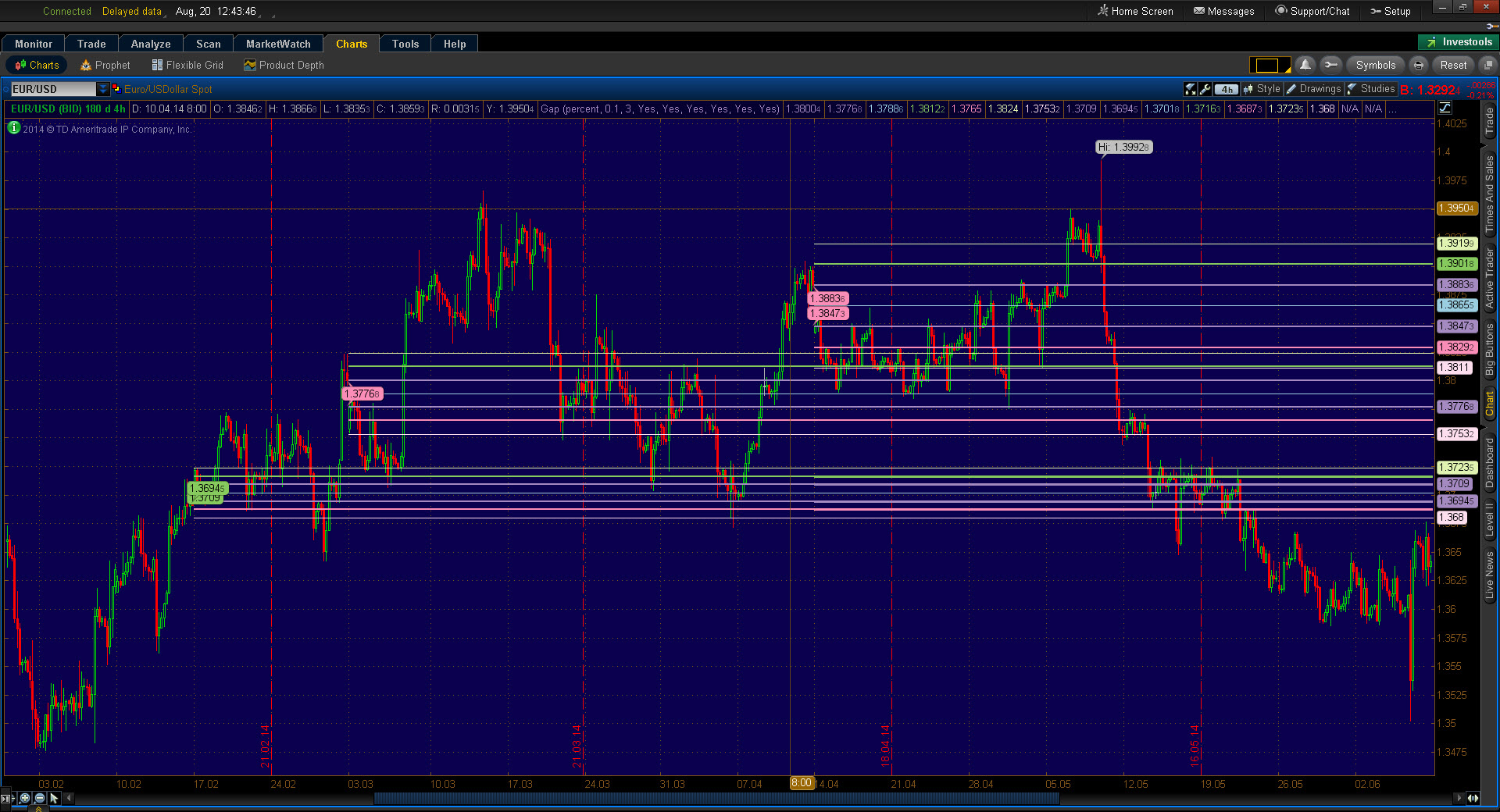Expand the Style dropdown menu
This screenshot has height=812, width=1500.
click(x=1262, y=89)
